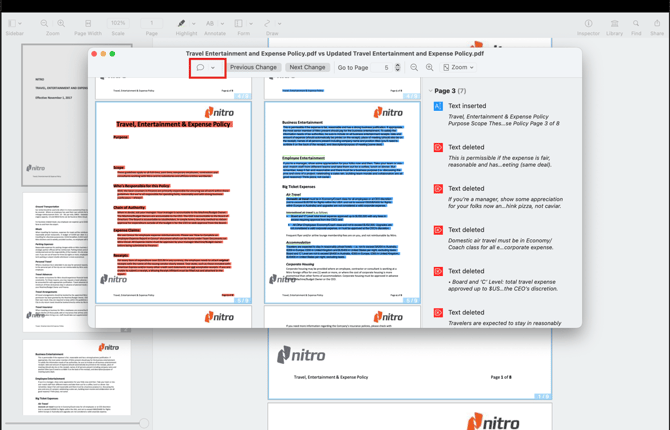
Task: Collapse the Page 3 changes group
Action: pyautogui.click(x=431, y=91)
